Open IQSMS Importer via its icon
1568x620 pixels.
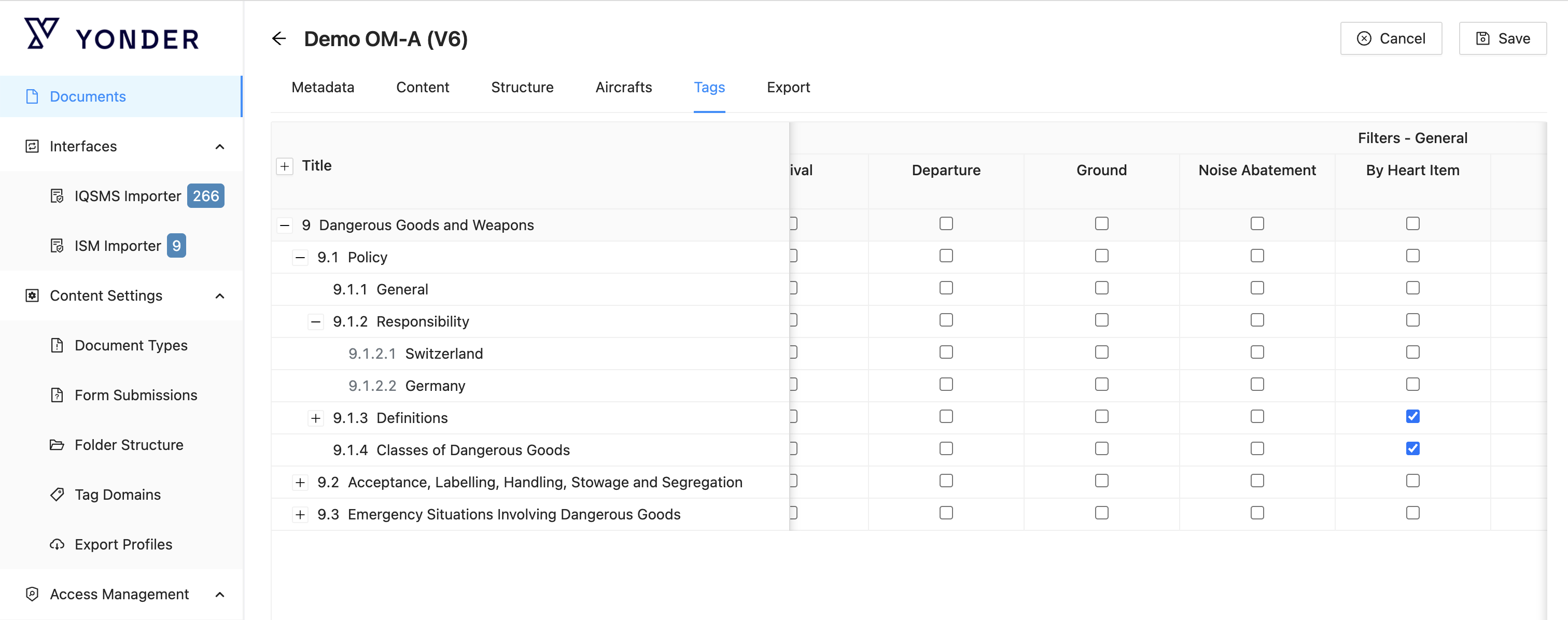tap(57, 196)
